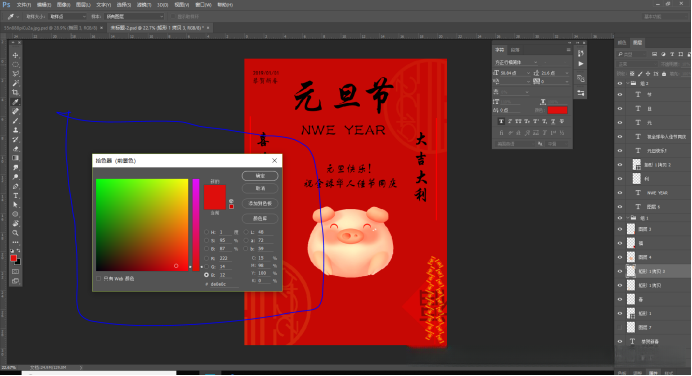Select the H radio button in color picker
This screenshot has width=692, height=376.
pyautogui.click(x=206, y=232)
